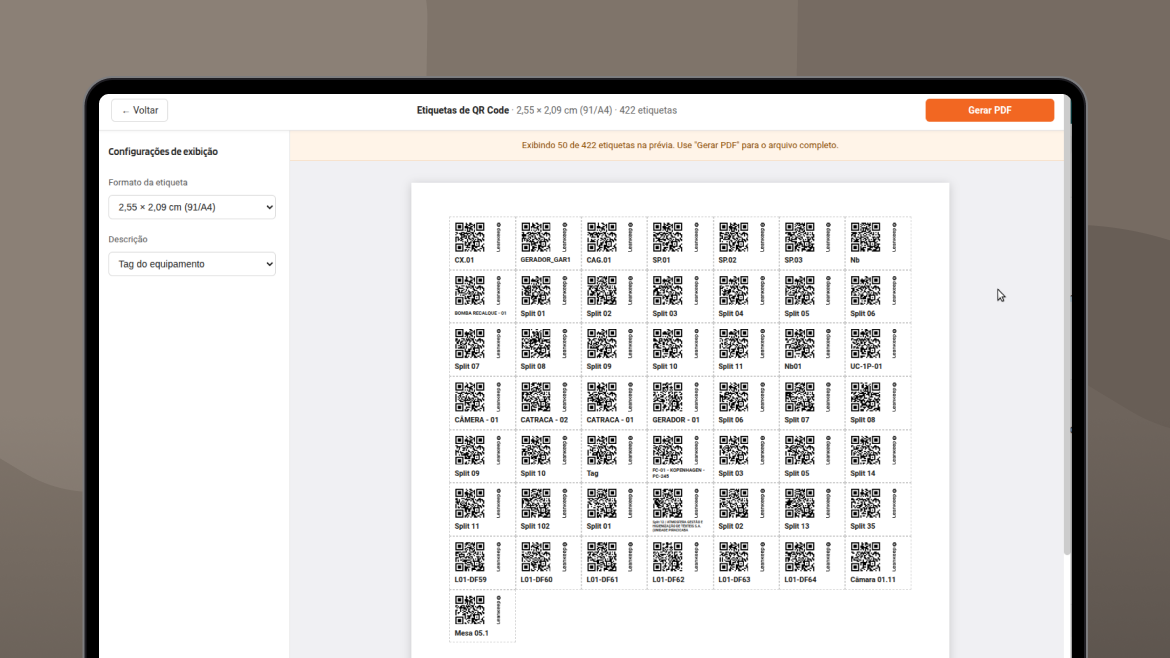Click the L01-DF61 label text
Image resolution: width=1170 pixels, height=658 pixels.
coord(602,580)
